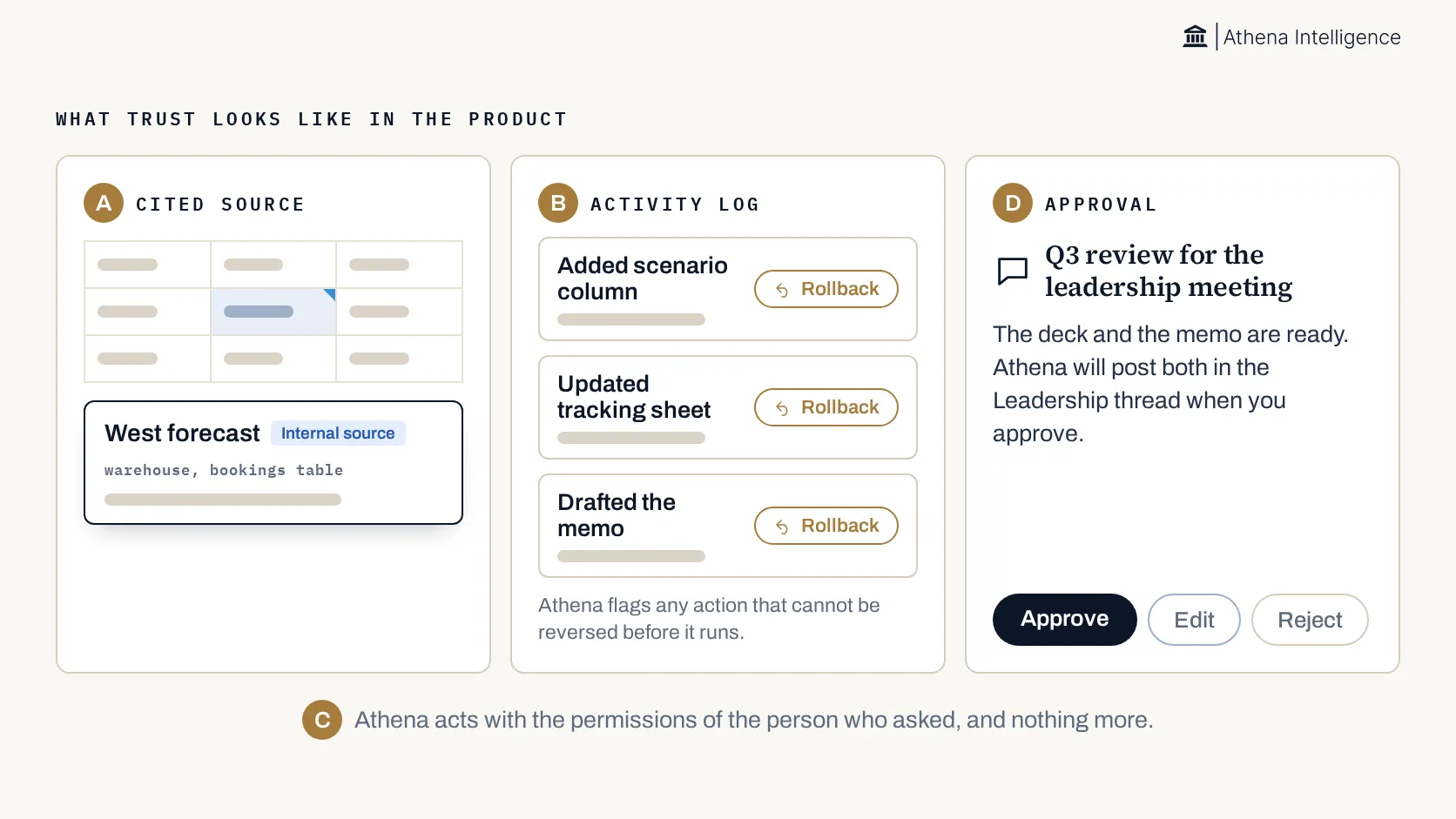The image size is (1456, 819).
Task: Click the Athena Intelligence building logo icon
Action: 1195,37
